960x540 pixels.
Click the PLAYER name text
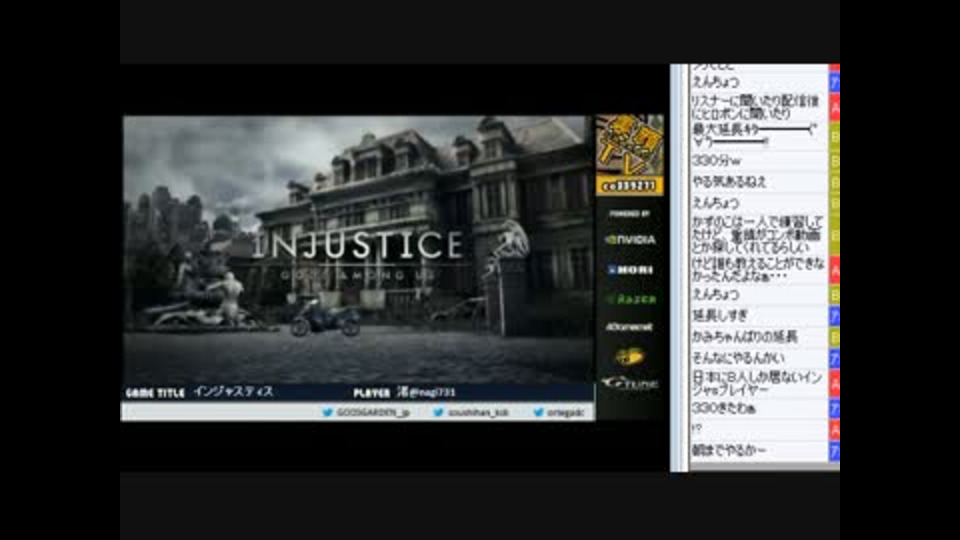click(x=426, y=392)
